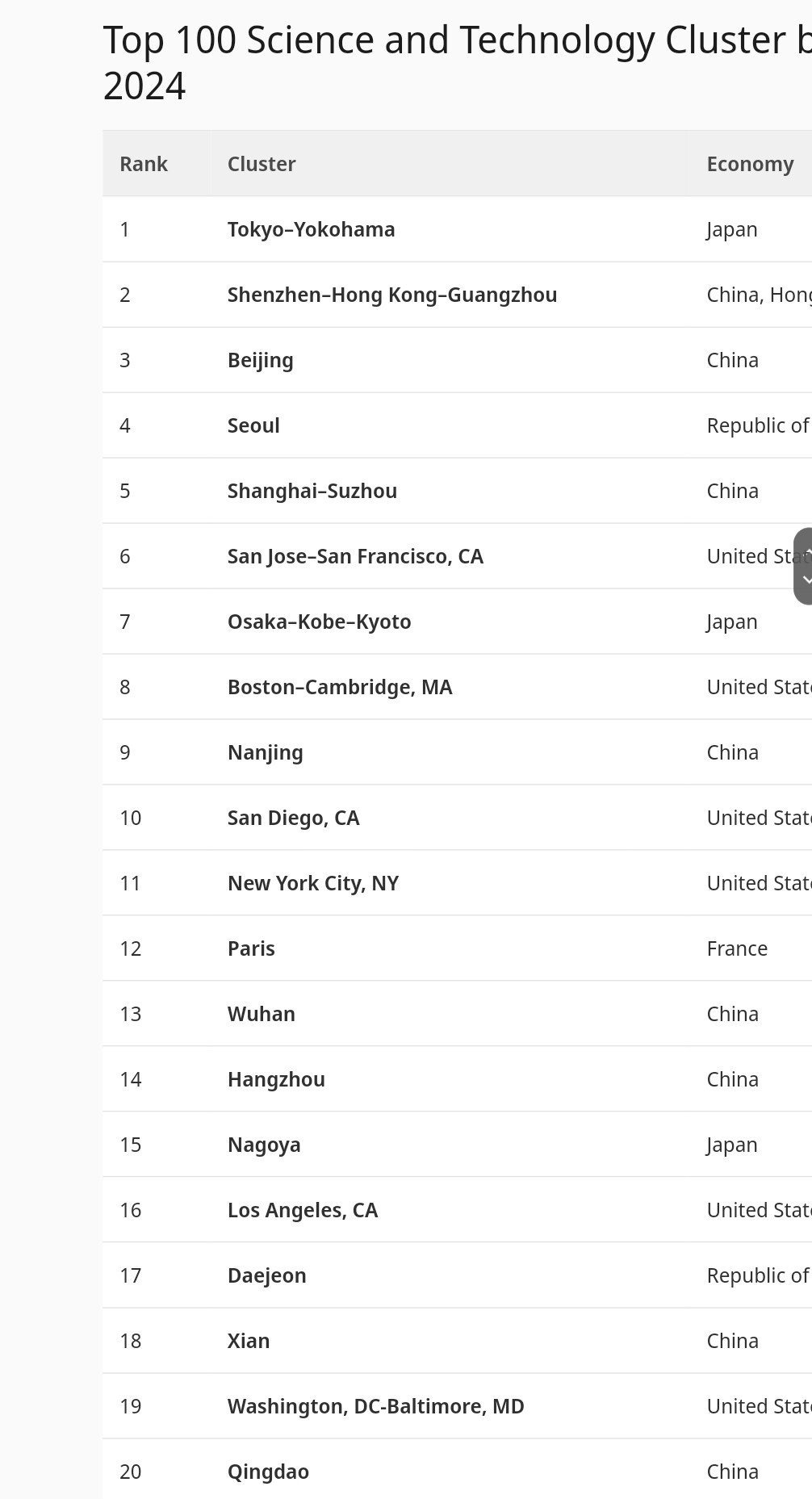Click the Shanghai–Suzhou cluster entry
Viewport: 812px width, 1499px height.
point(312,491)
